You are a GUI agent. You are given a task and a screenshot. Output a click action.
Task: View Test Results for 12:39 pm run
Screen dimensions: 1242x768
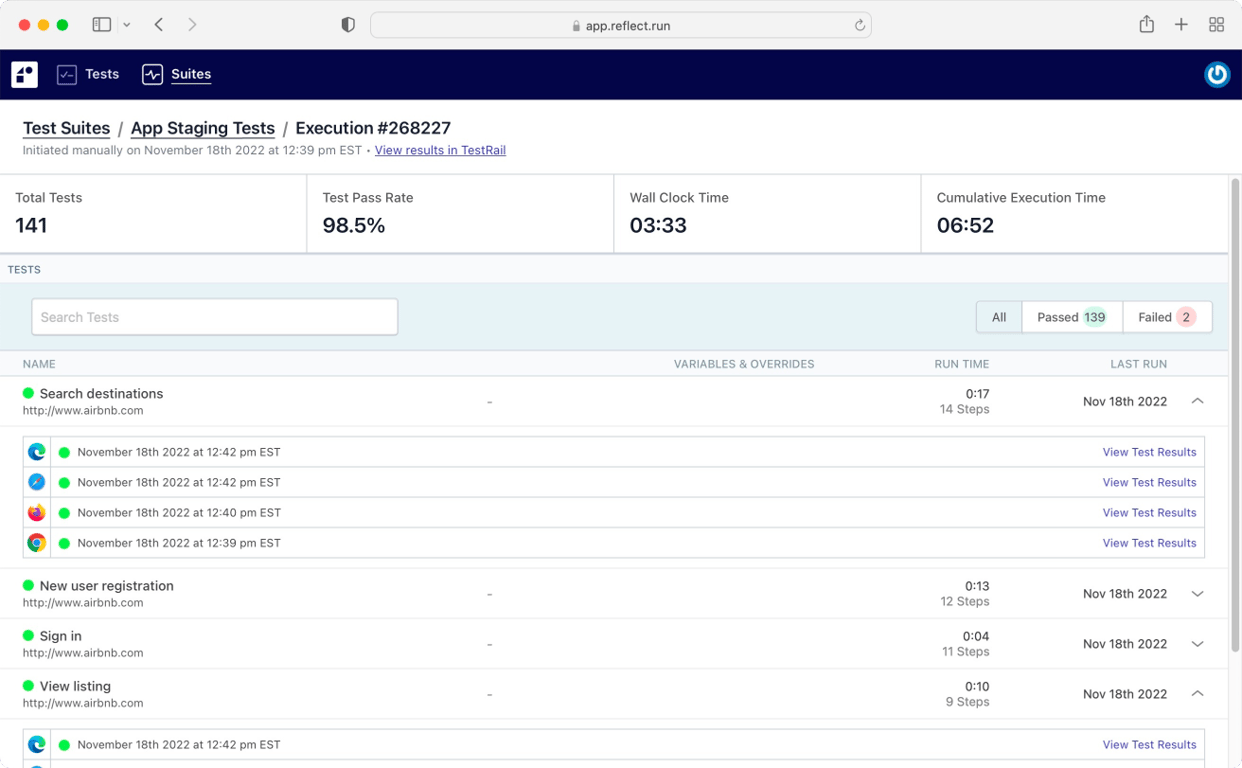tap(1149, 543)
